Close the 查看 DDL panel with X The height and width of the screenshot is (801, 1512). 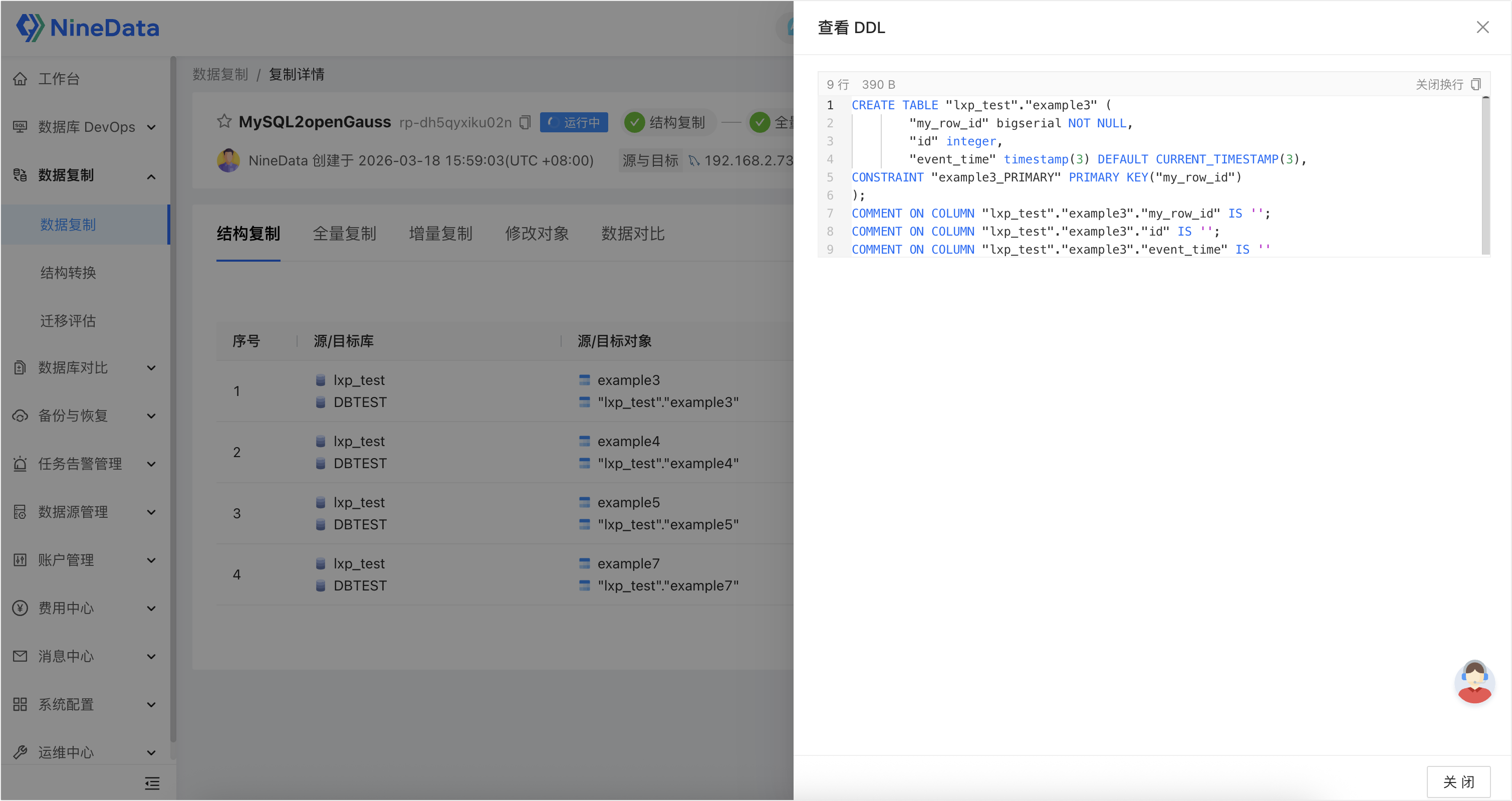[1482, 28]
